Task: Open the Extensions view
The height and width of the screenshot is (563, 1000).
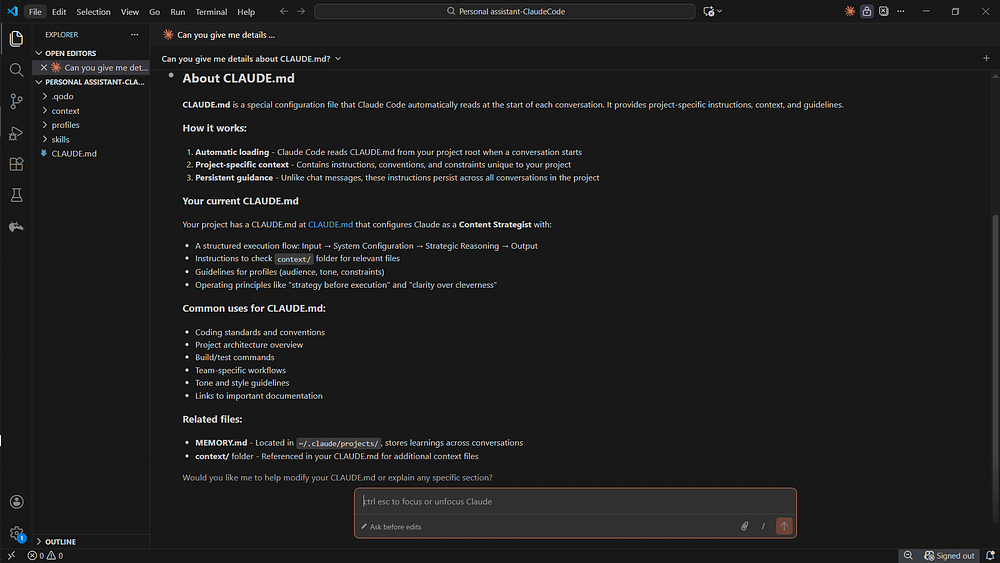Action: click(x=17, y=164)
